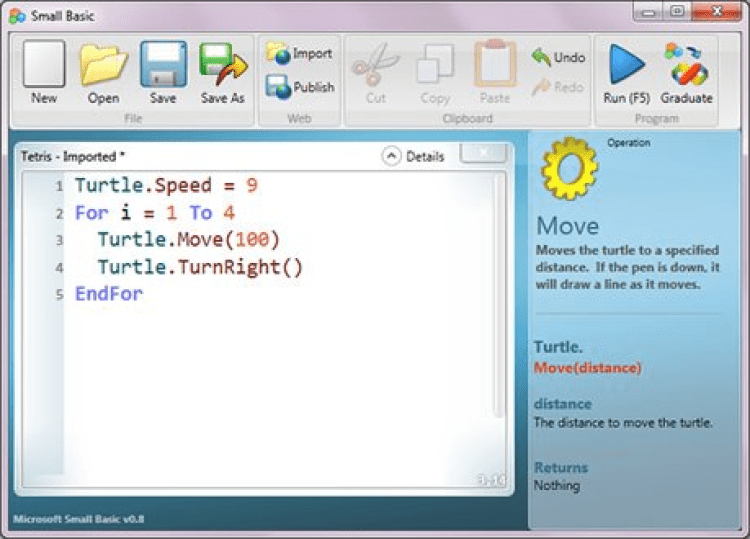The image size is (750, 539).
Task: Import a program from the web
Action: pyautogui.click(x=299, y=53)
